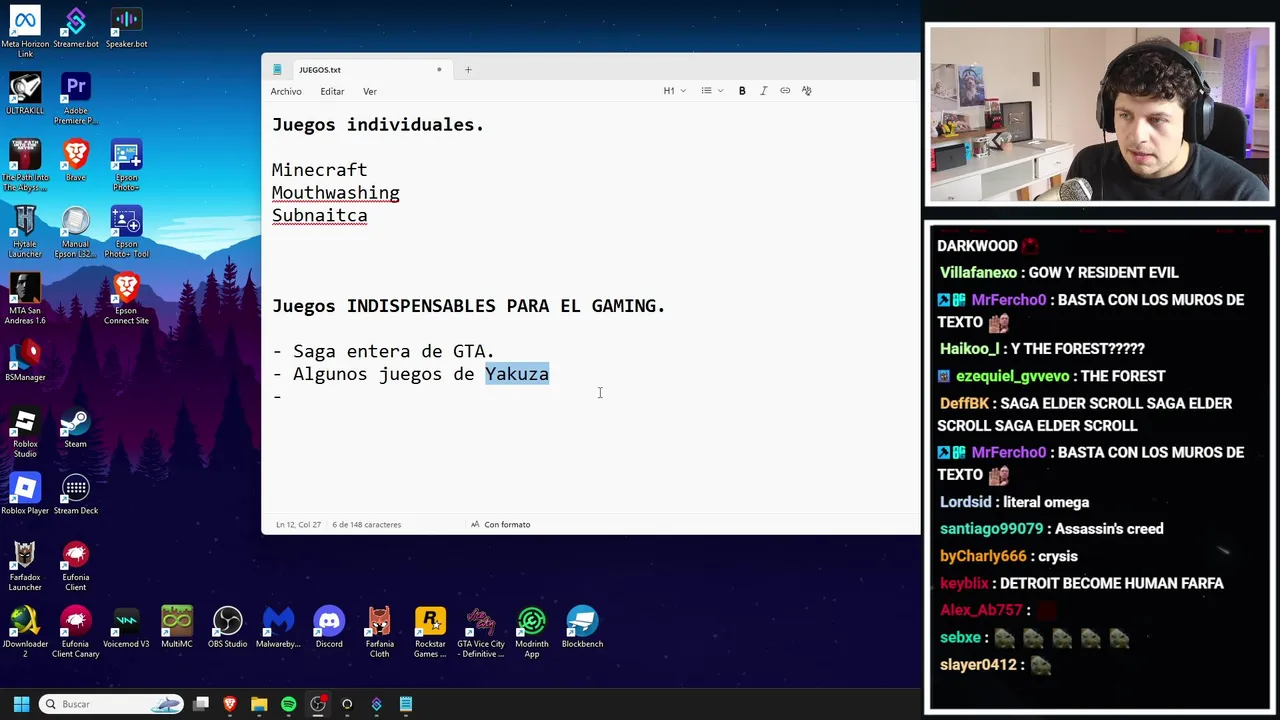Click the Ln 12, Col 27 status indicator
Screen dimensions: 1280x720
[298, 524]
